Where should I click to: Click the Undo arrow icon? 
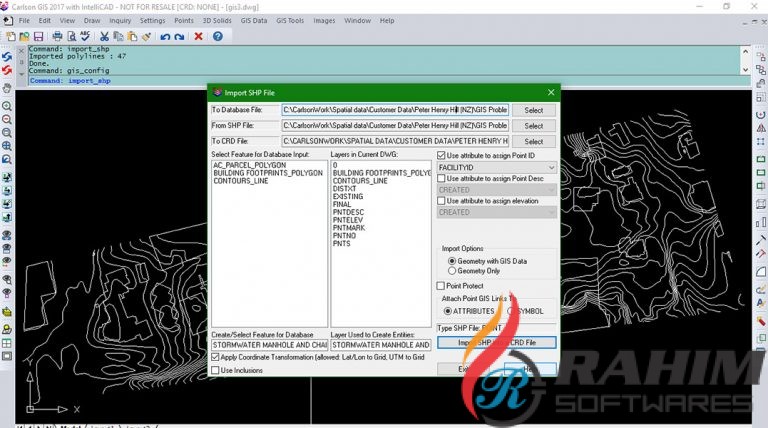tap(165, 37)
